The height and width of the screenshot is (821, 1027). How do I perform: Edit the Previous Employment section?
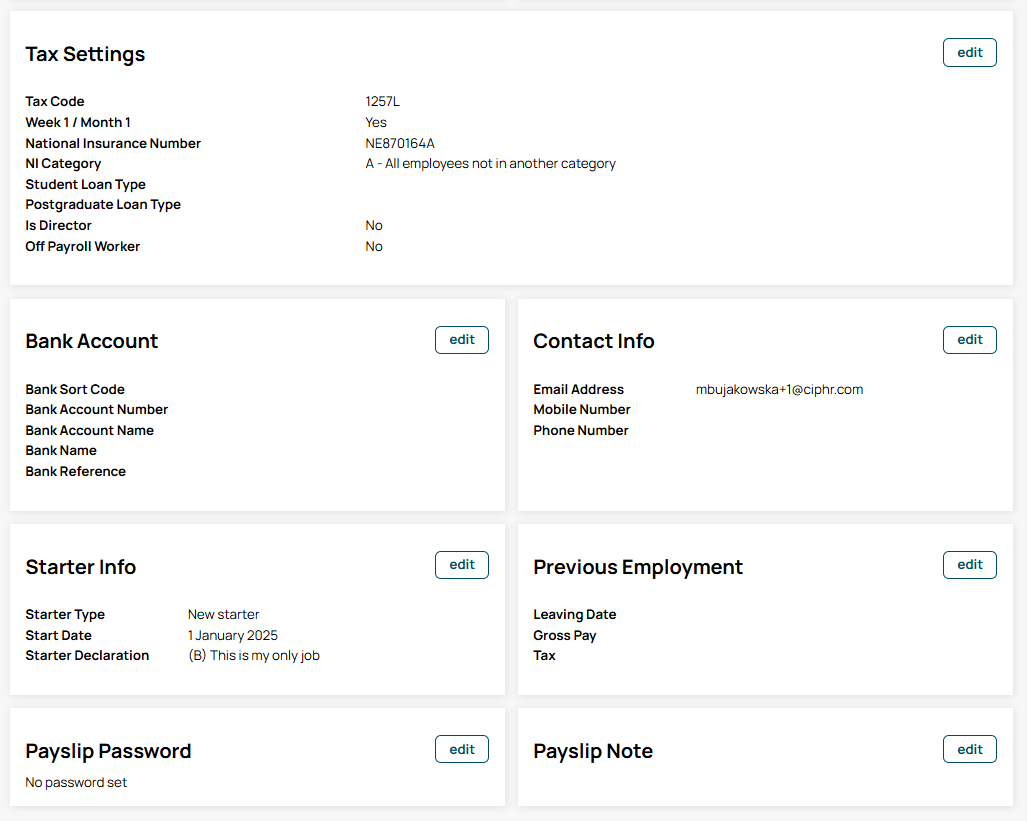[x=969, y=565]
